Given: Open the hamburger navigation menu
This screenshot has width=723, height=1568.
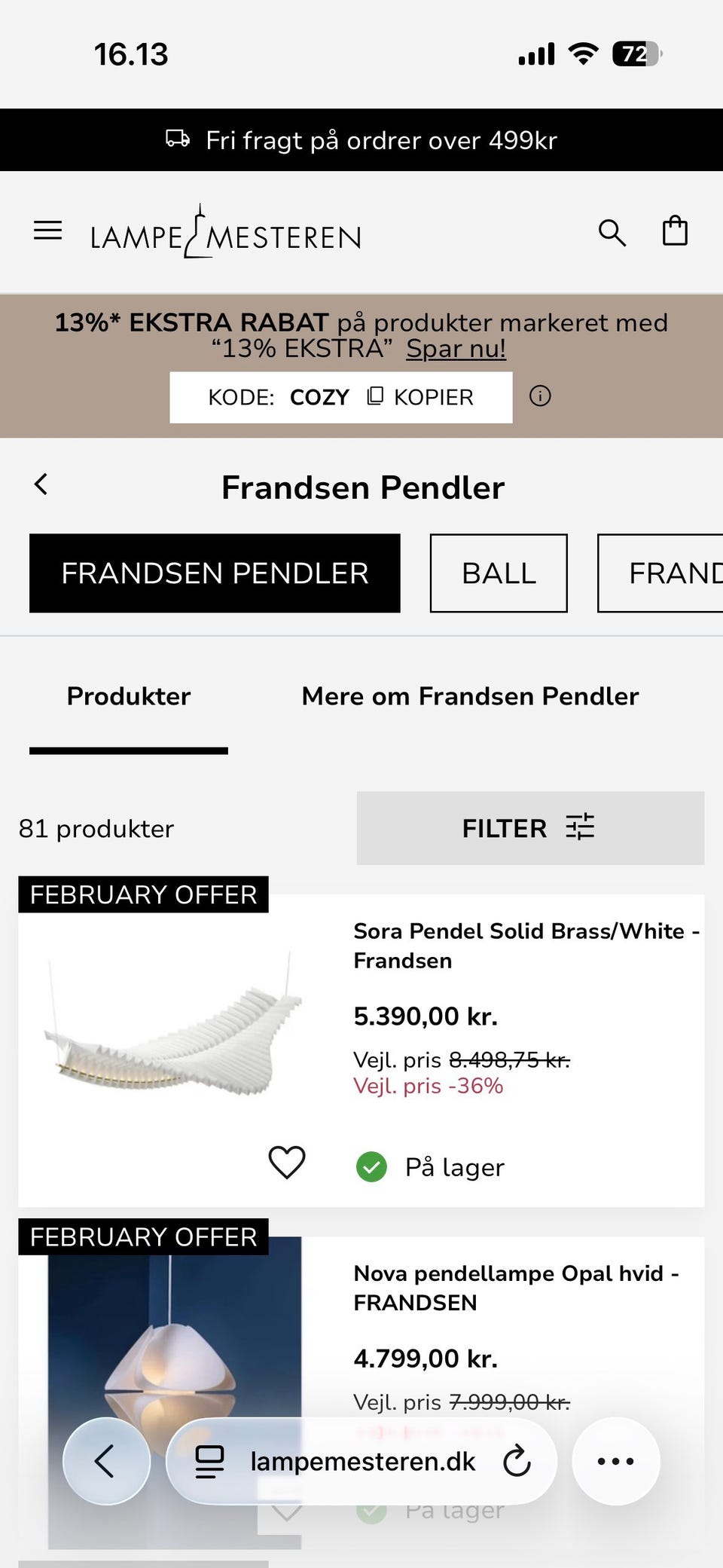Looking at the screenshot, I should point(47,231).
